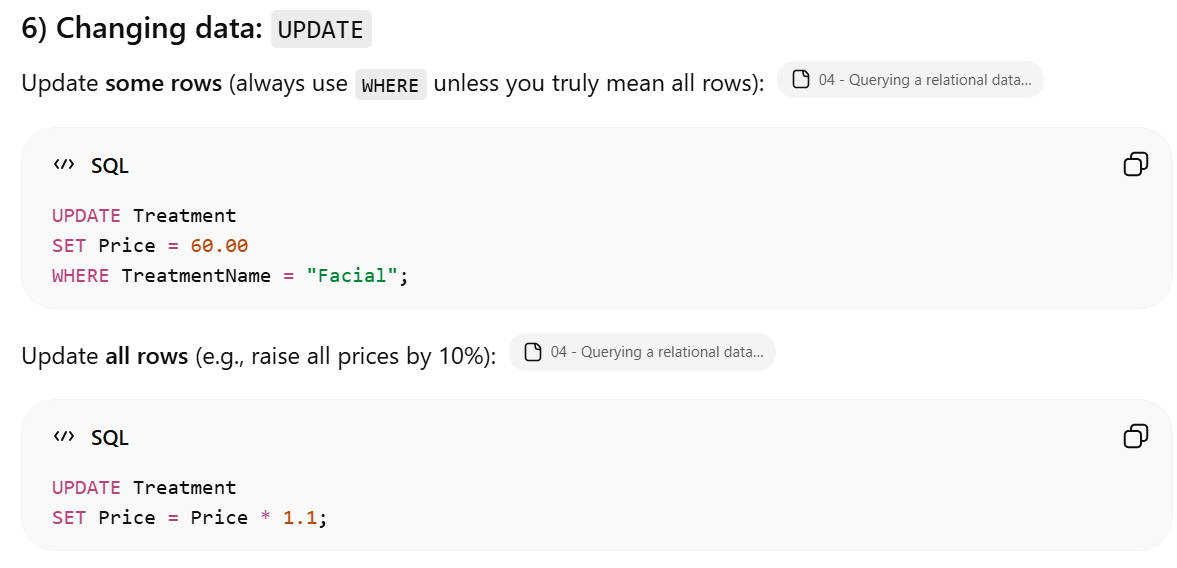
Task: Click the WHERE keyword inside the first code block
Action: pyautogui.click(x=80, y=276)
